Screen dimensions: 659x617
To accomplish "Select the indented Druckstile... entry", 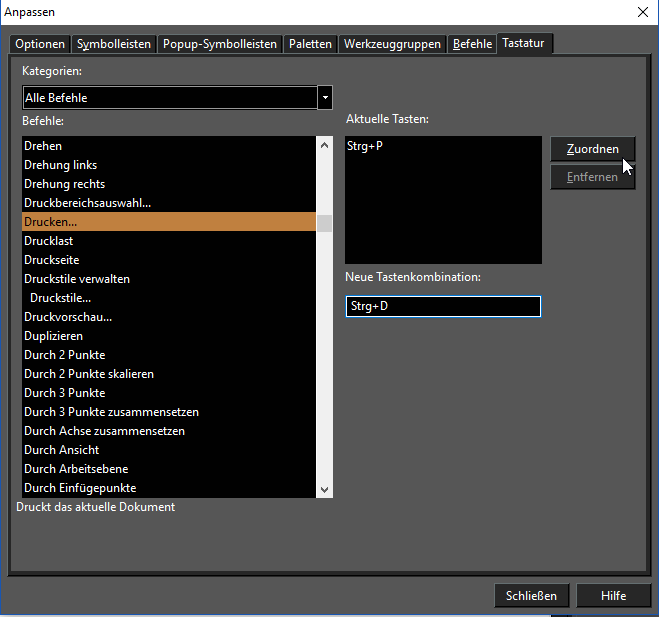I will (x=169, y=298).
